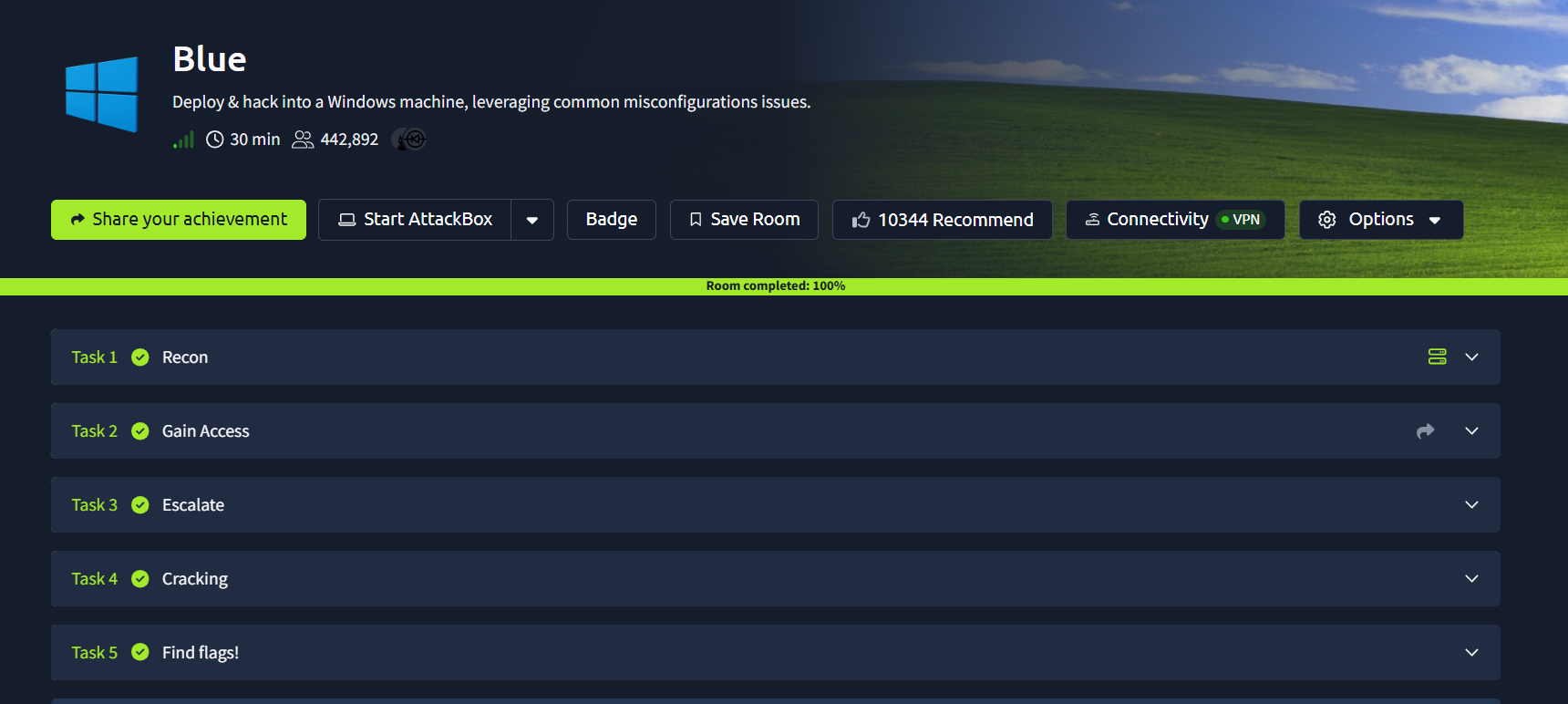The height and width of the screenshot is (704, 1568).
Task: Click the green check icon on Task 2
Action: click(140, 431)
